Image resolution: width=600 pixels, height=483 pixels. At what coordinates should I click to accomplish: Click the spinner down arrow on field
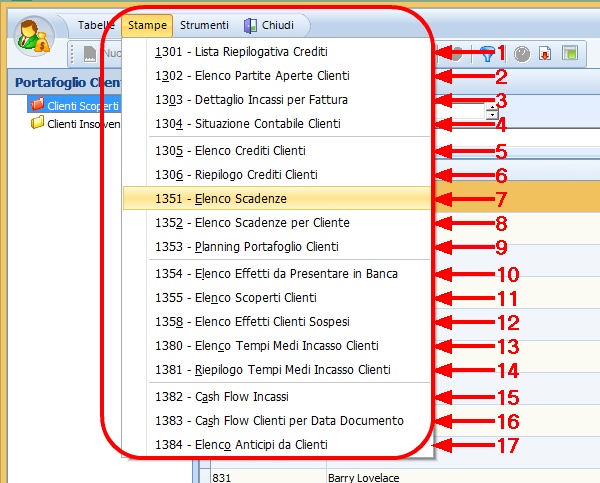coord(491,116)
